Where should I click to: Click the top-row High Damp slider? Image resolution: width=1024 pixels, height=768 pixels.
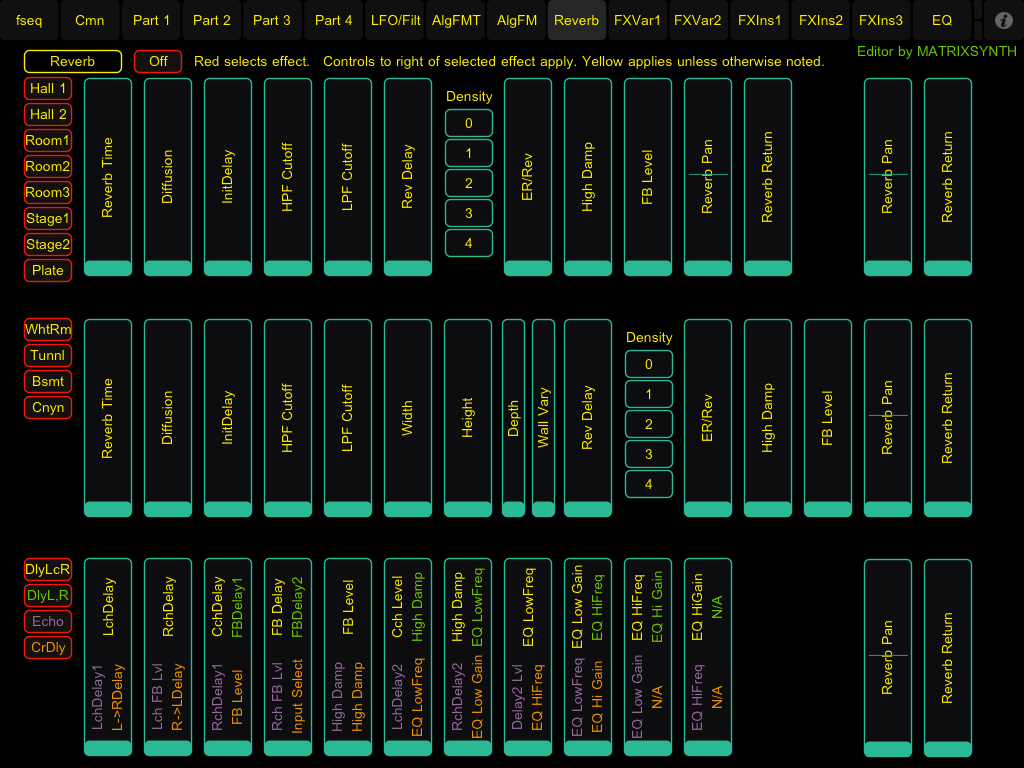(588, 177)
